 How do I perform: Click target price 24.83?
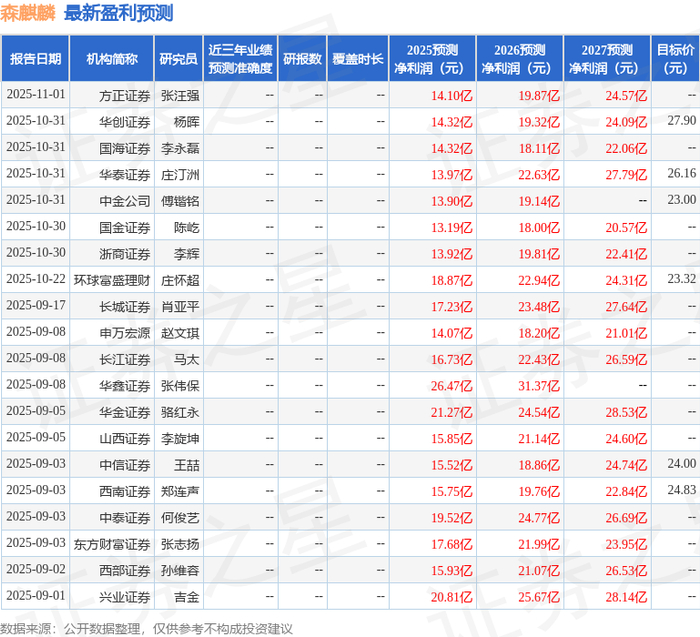pos(682,490)
